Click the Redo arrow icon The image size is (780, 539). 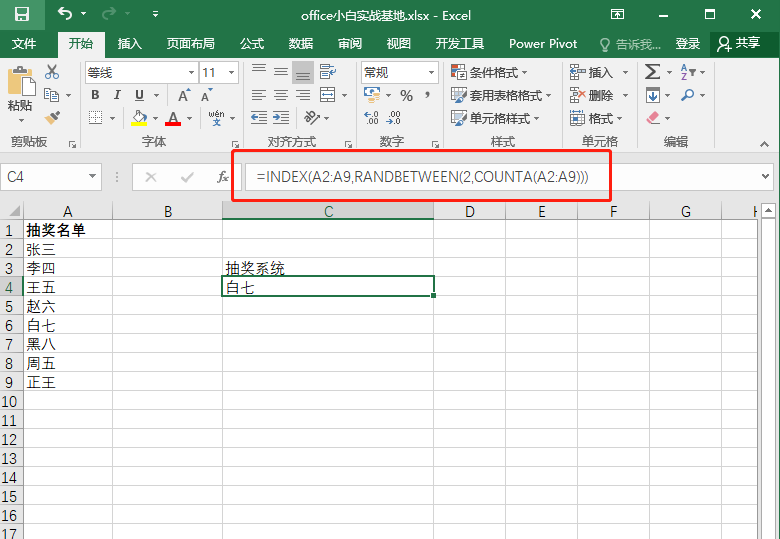click(108, 14)
